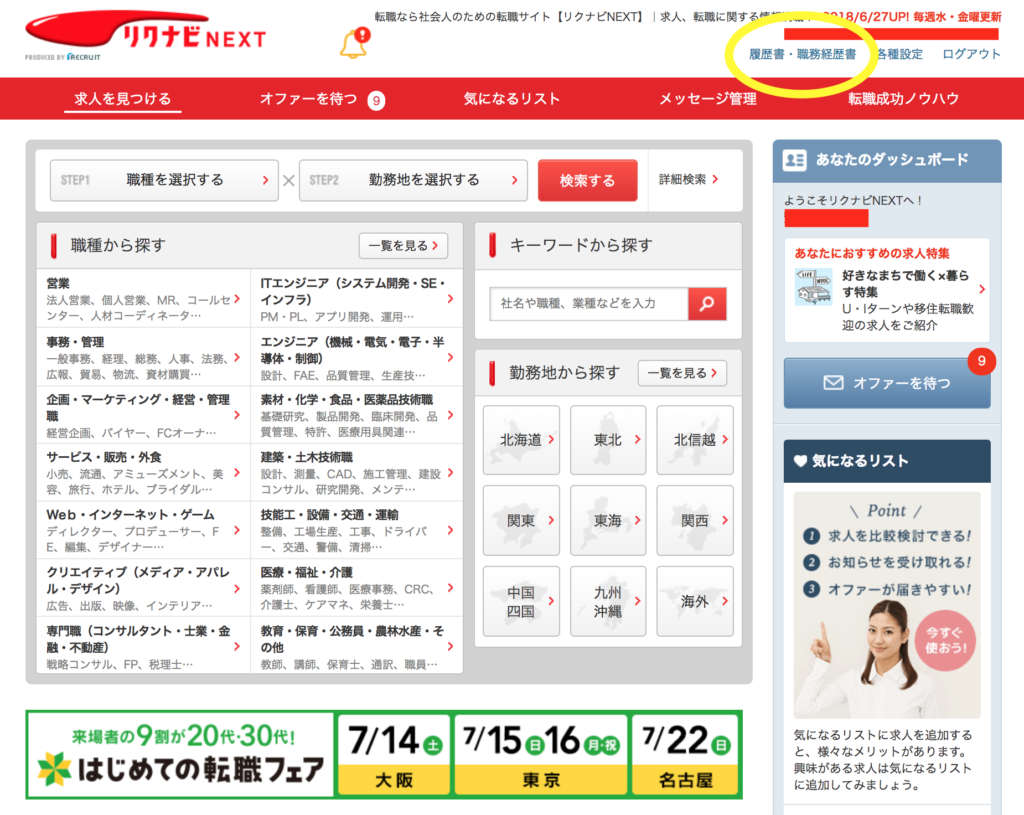Select 東海 region button

(x=608, y=520)
